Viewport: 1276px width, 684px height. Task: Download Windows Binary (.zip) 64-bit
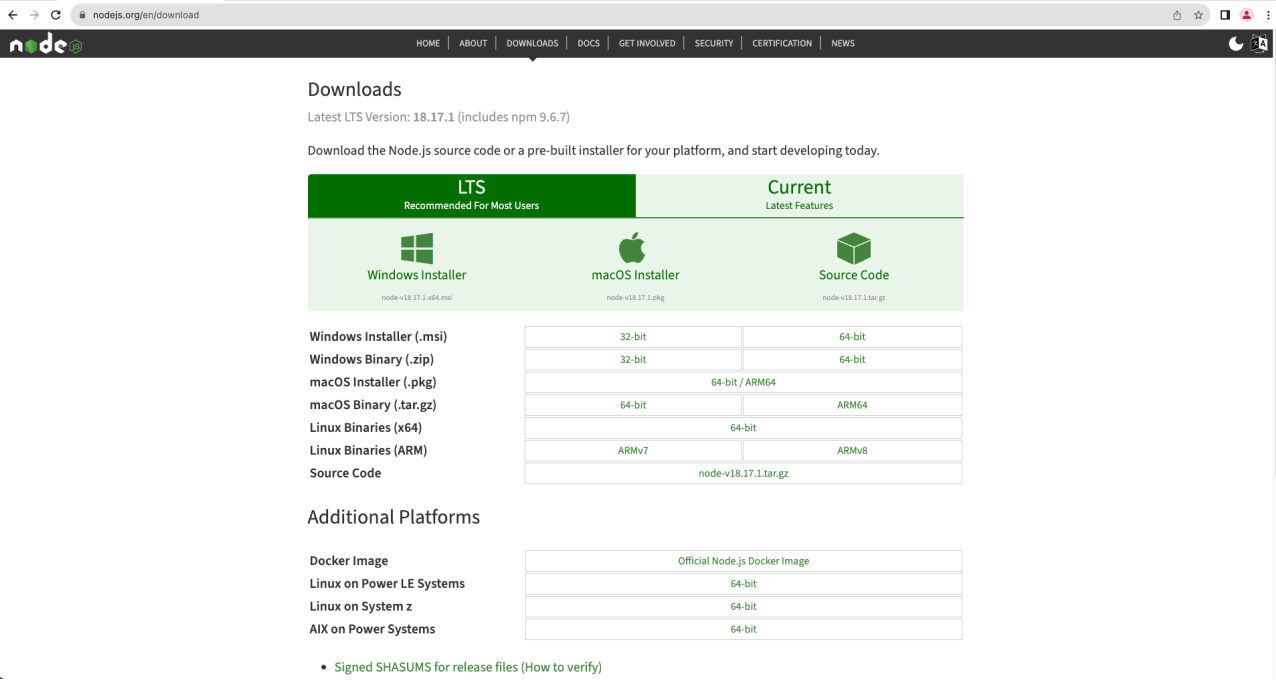coord(852,360)
